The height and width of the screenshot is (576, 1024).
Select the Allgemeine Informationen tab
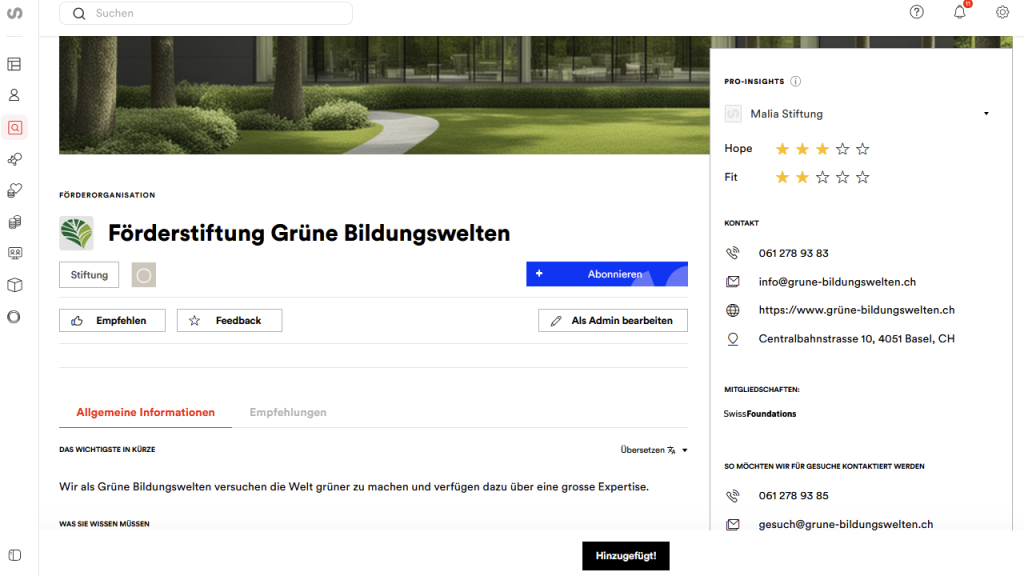145,412
